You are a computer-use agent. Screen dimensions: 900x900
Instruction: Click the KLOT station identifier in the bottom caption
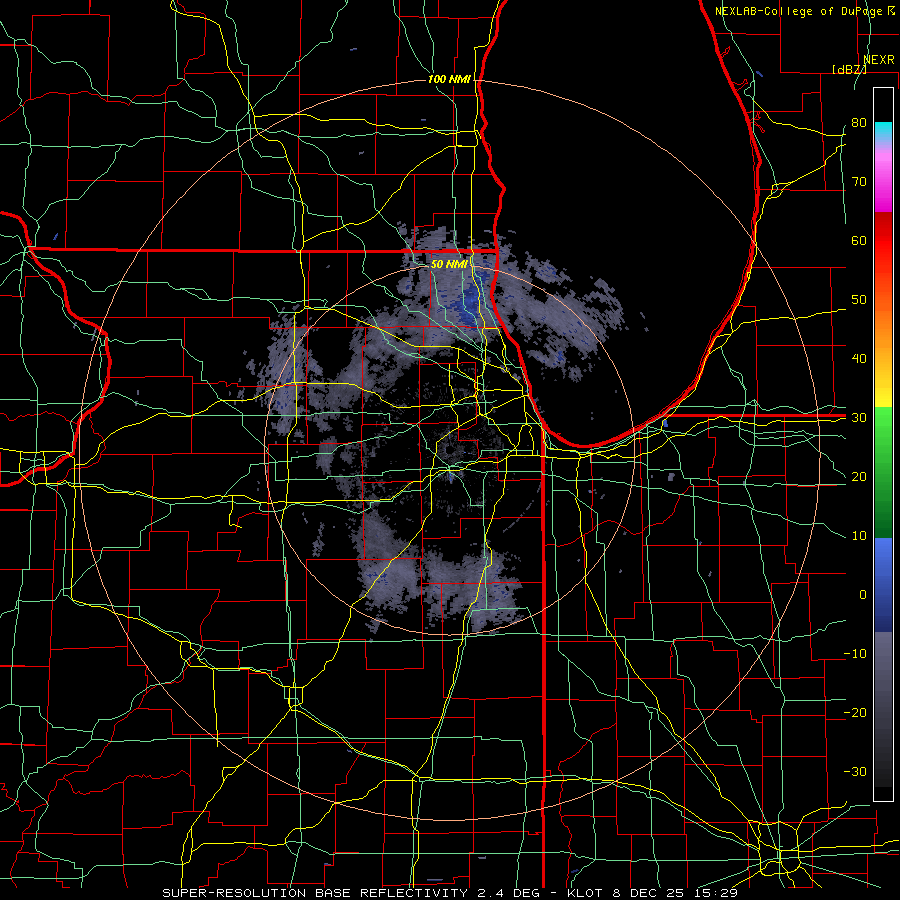tap(584, 893)
